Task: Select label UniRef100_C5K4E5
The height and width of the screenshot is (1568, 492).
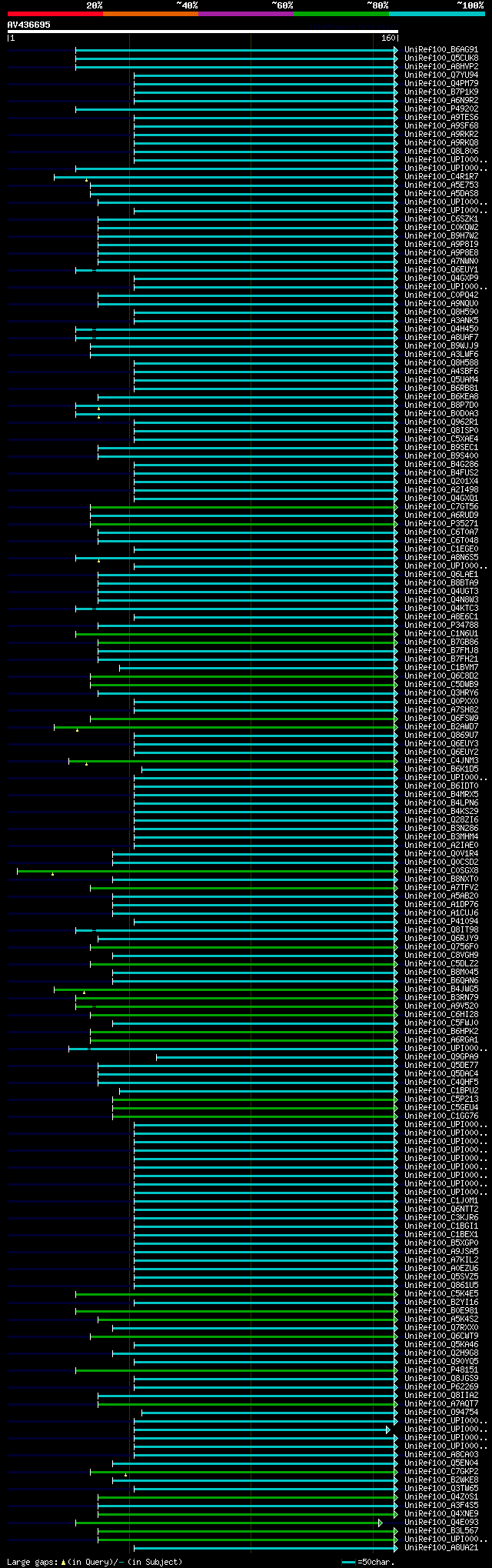Action: click(x=441, y=1294)
